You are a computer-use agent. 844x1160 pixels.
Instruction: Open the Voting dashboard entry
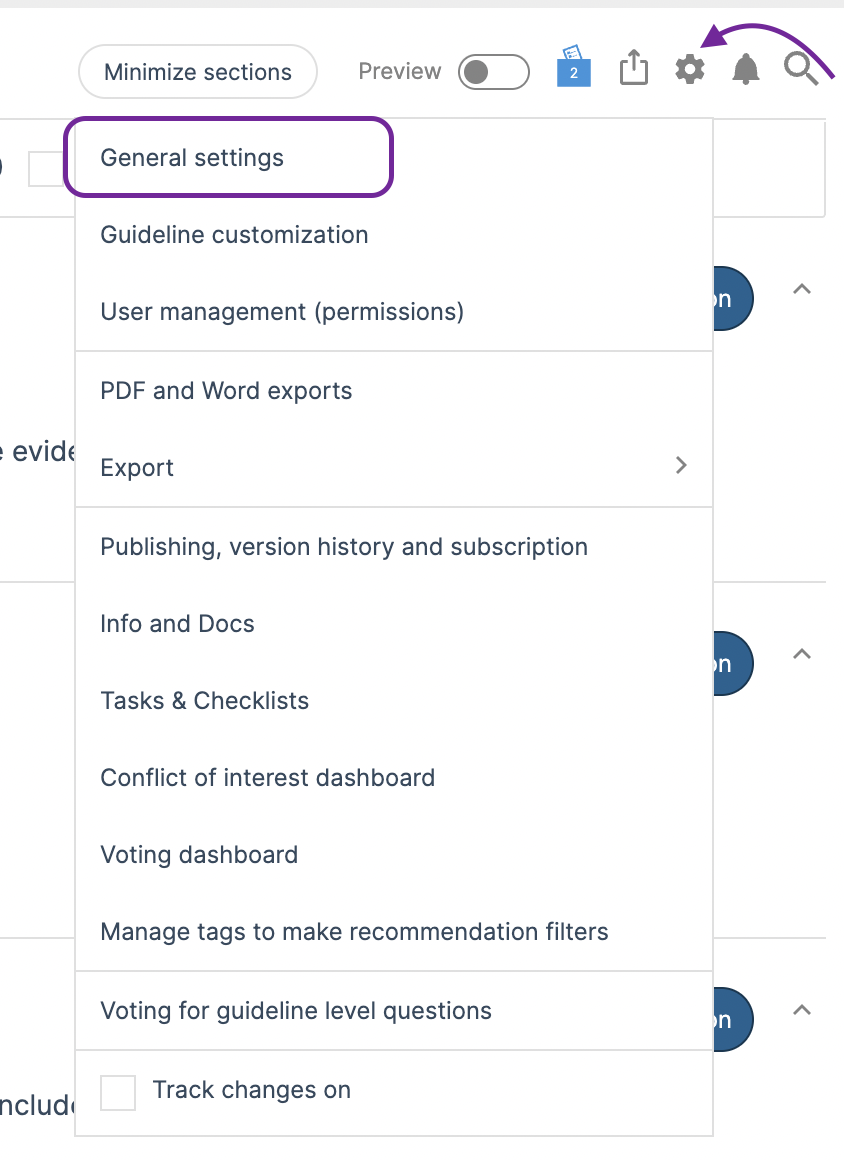pos(199,855)
